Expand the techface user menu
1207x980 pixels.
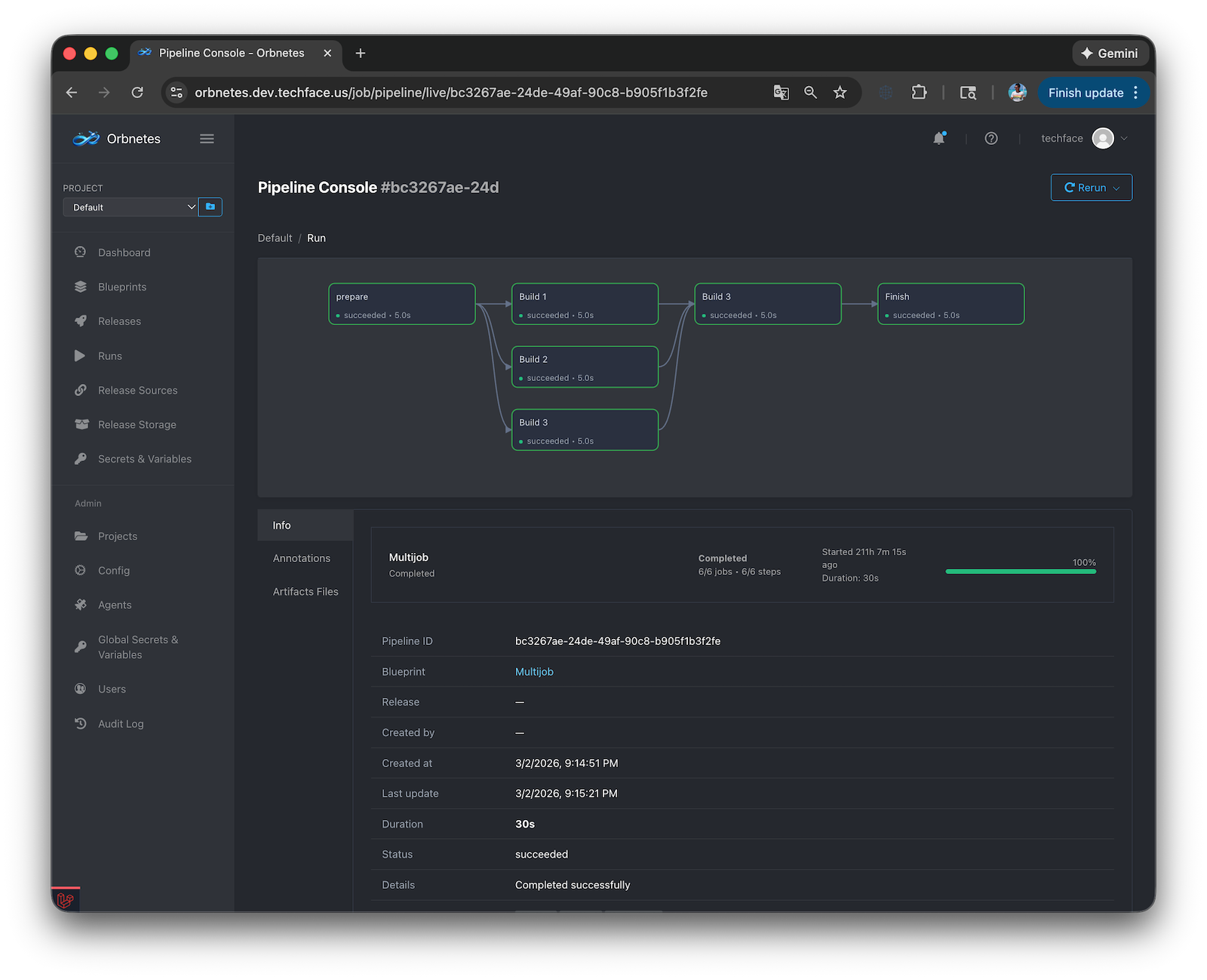1083,138
